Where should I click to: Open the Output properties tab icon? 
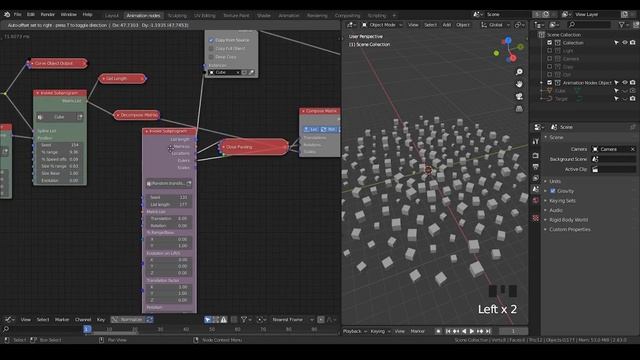coord(536,167)
